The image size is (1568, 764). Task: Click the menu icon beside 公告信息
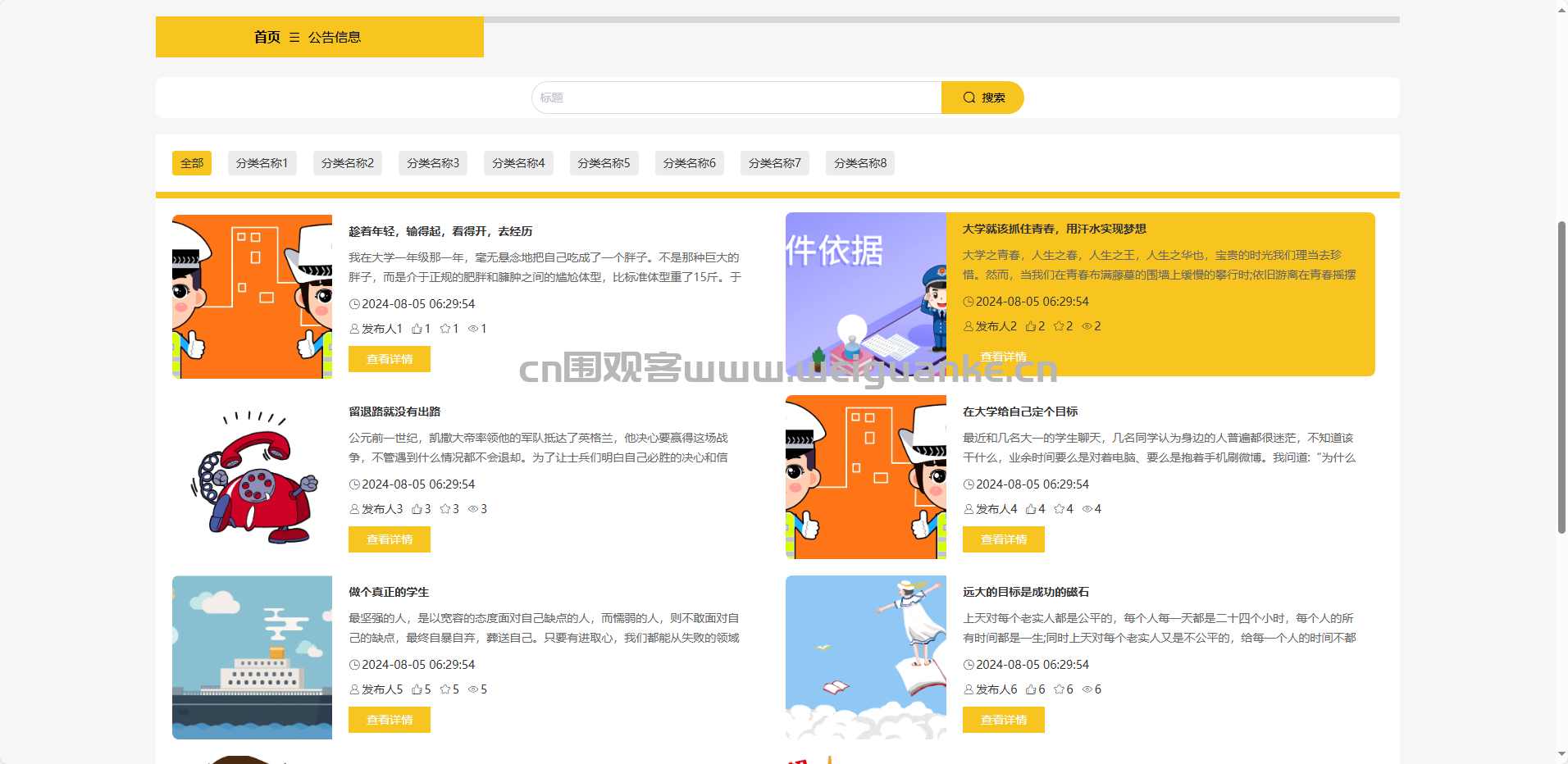pos(294,38)
